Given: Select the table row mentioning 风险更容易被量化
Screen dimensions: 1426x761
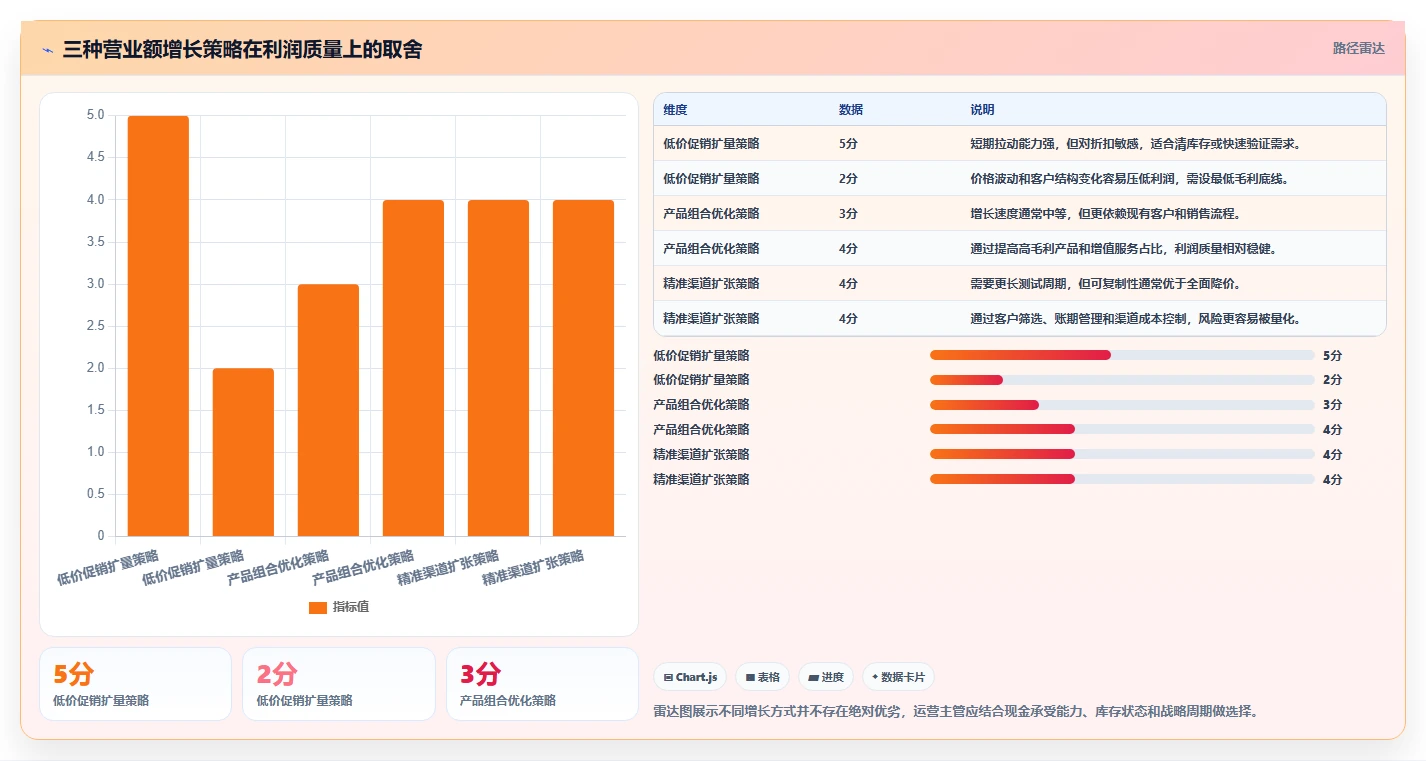Looking at the screenshot, I should pyautogui.click(x=1020, y=318).
